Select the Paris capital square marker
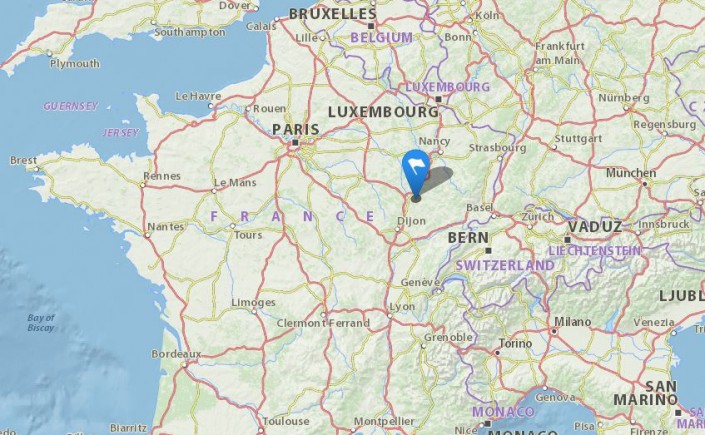The image size is (705, 435). coord(295,143)
